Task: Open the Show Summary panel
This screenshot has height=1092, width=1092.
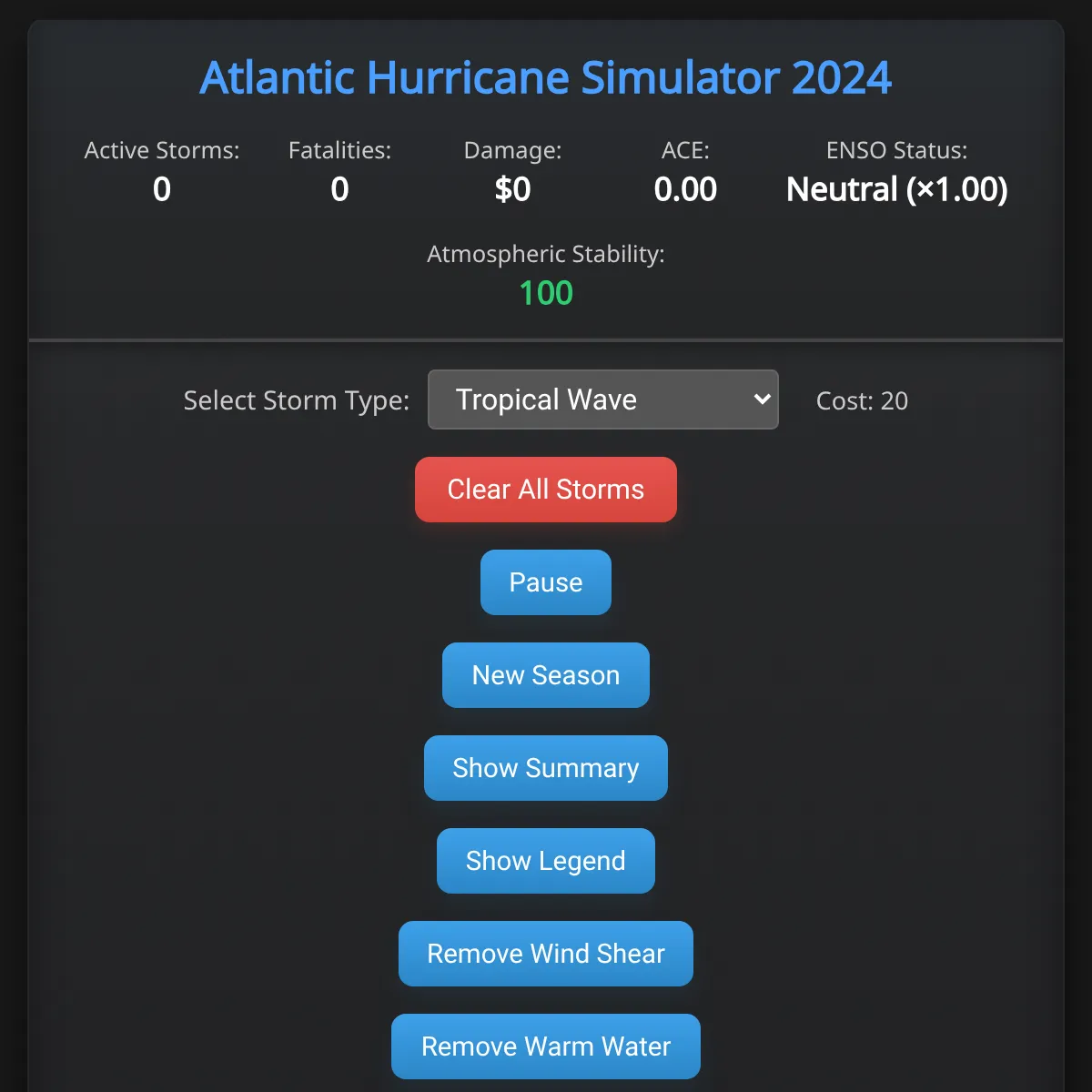Action: 546,768
